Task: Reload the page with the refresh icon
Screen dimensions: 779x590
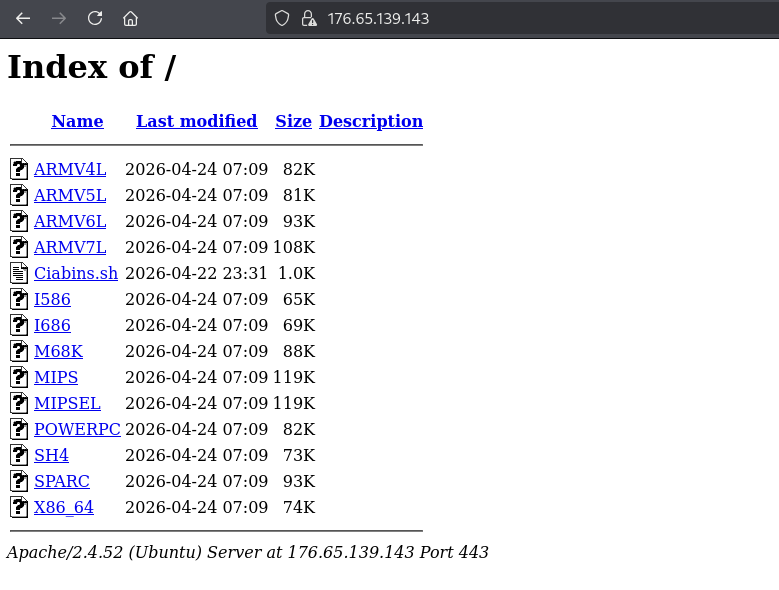Action: click(x=94, y=19)
